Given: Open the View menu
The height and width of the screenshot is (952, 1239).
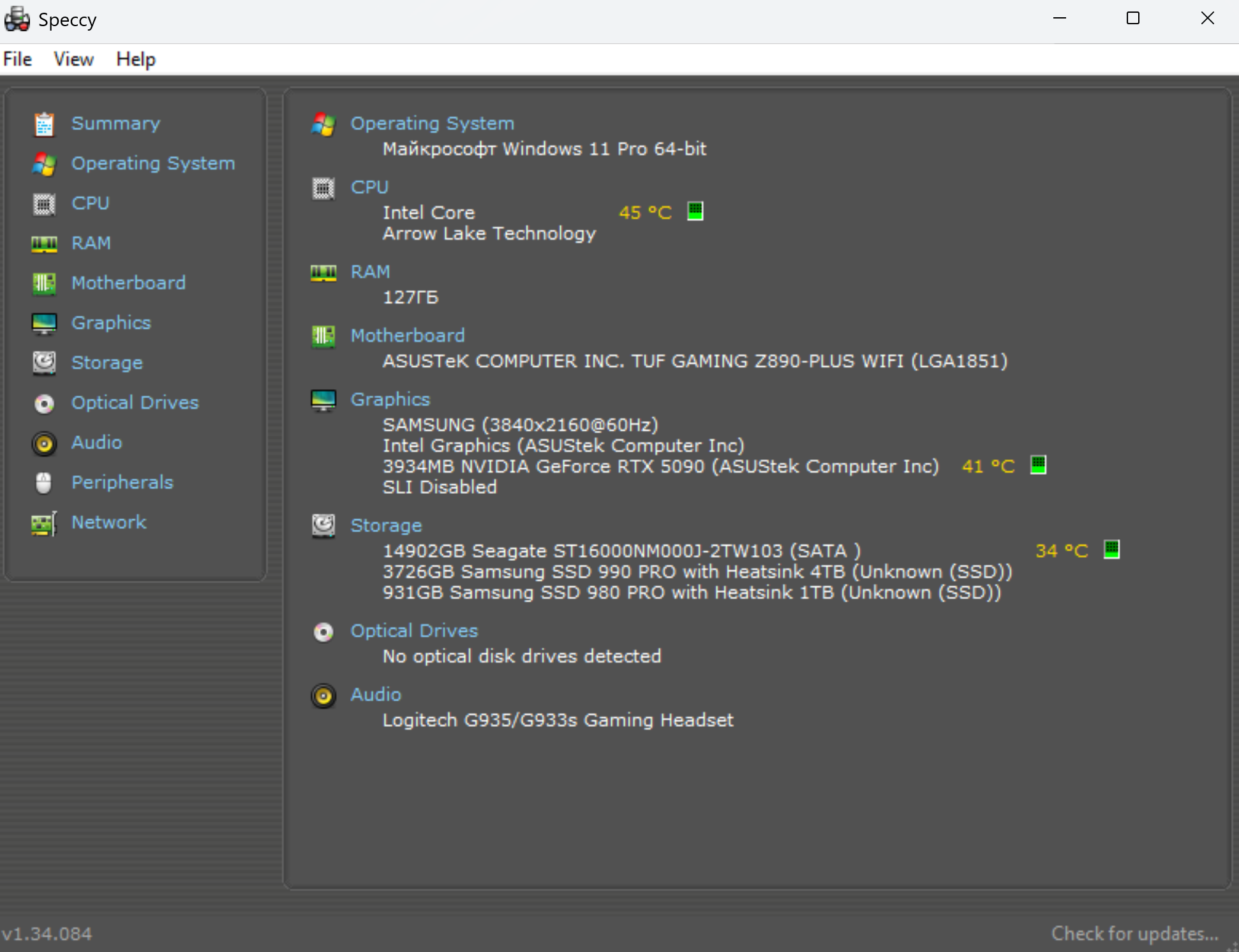Looking at the screenshot, I should tap(74, 59).
